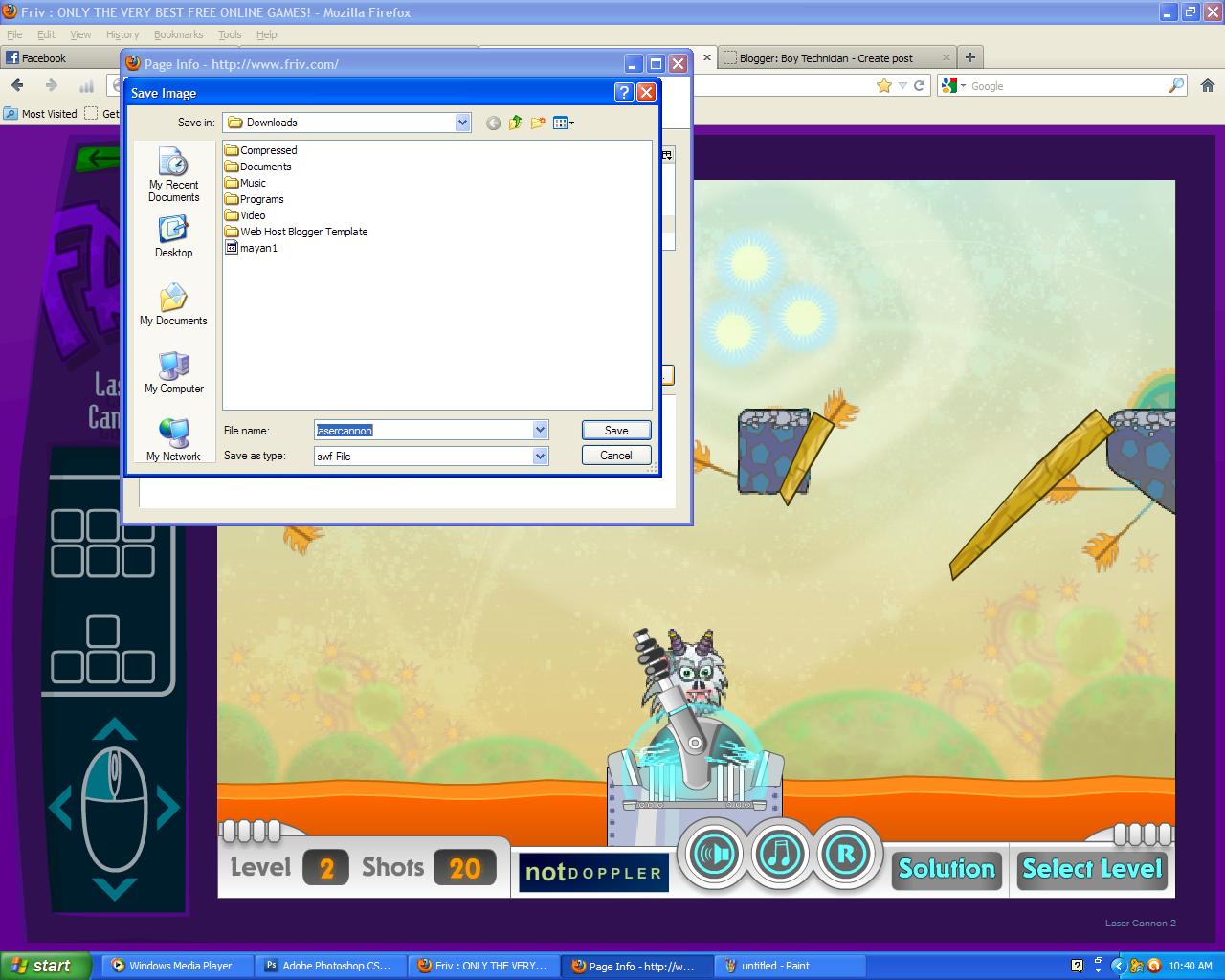The image size is (1225, 980).
Task: Open the Firefox Bookmarks menu
Action: click(179, 34)
